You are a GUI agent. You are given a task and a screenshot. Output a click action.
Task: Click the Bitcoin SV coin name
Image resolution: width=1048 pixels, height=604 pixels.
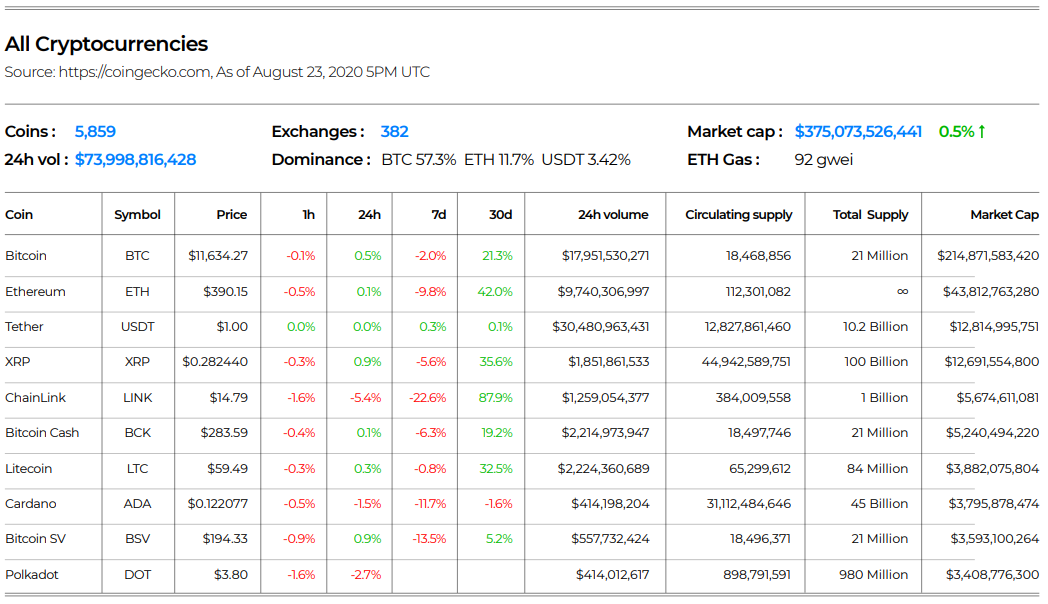point(35,539)
